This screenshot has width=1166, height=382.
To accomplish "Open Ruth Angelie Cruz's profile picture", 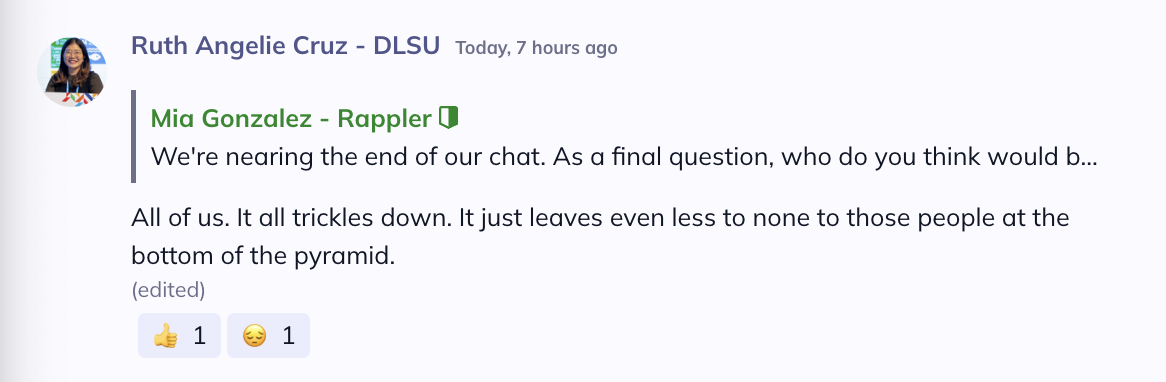I will (72, 72).
